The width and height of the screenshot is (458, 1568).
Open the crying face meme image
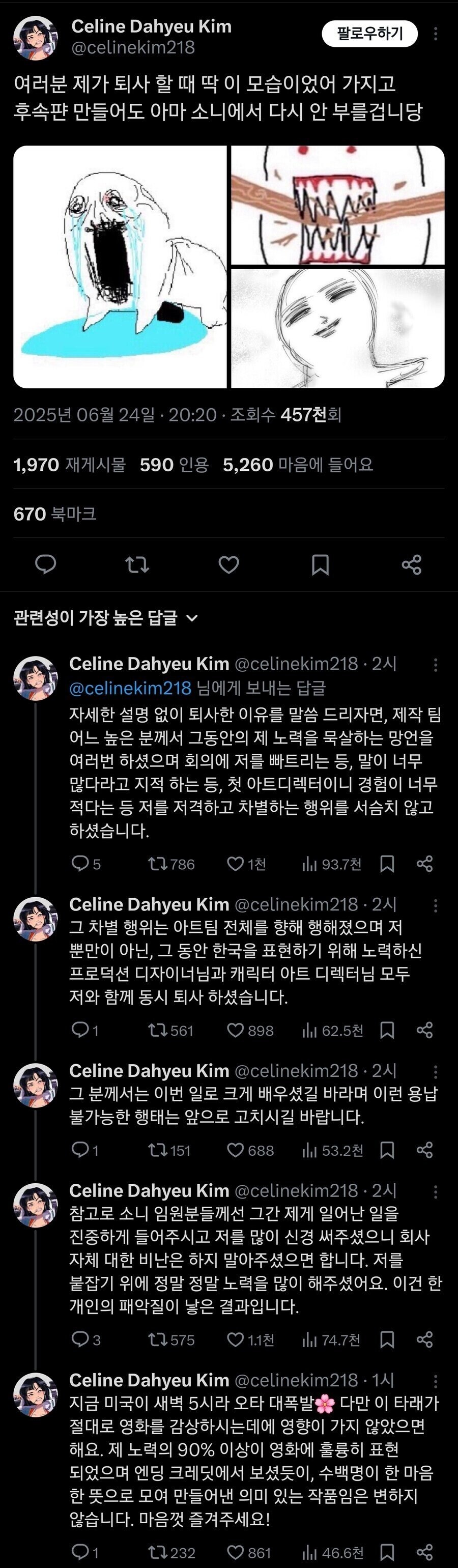point(120,267)
